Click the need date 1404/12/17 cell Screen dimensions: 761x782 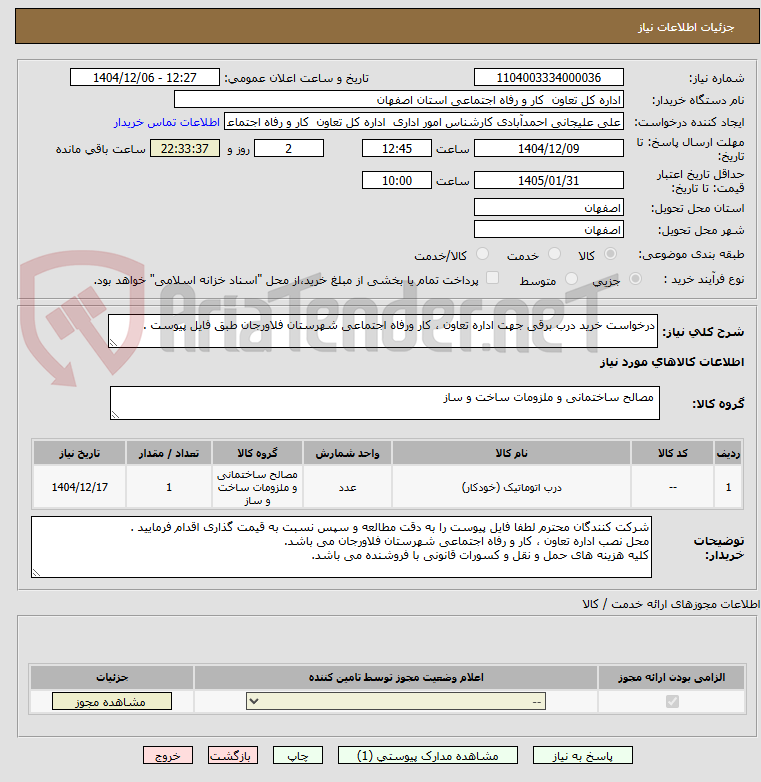click(80, 487)
